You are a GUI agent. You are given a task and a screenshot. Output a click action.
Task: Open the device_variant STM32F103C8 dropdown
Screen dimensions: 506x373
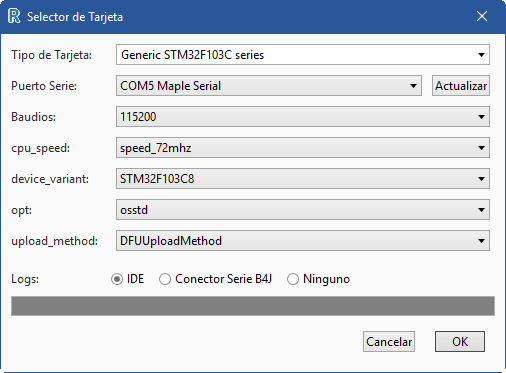pyautogui.click(x=303, y=179)
